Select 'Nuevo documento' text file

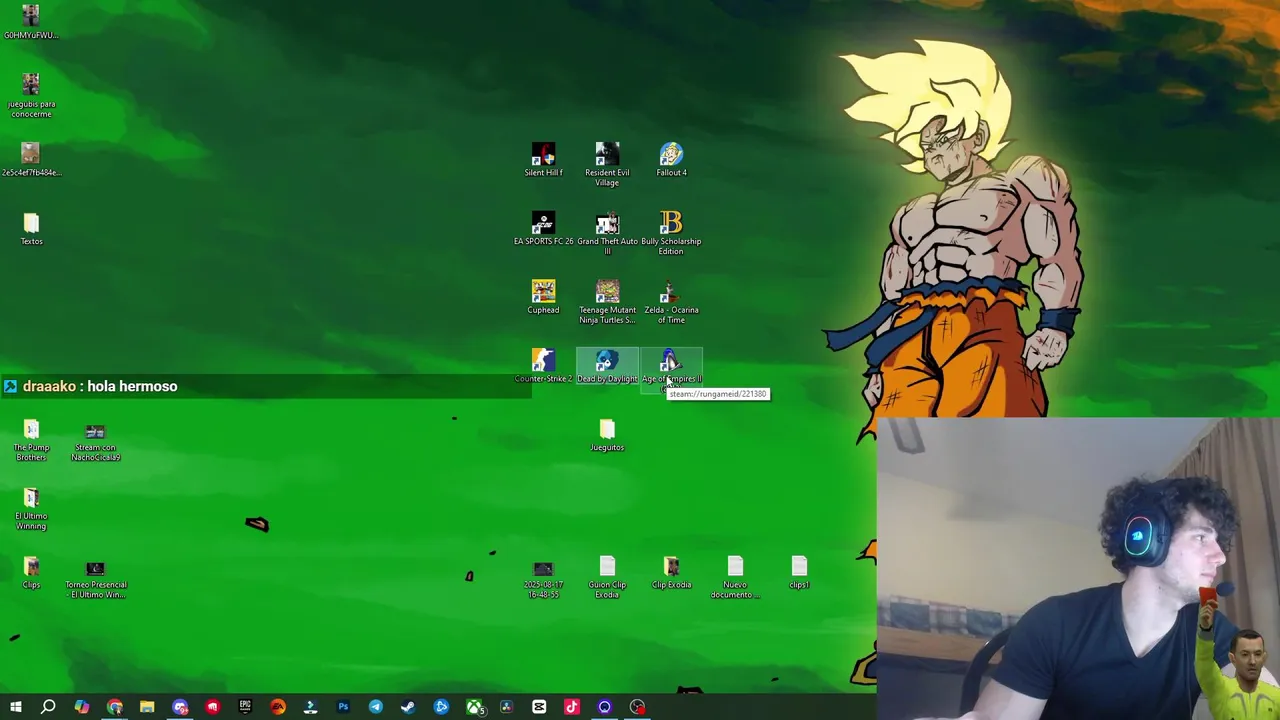click(735, 577)
